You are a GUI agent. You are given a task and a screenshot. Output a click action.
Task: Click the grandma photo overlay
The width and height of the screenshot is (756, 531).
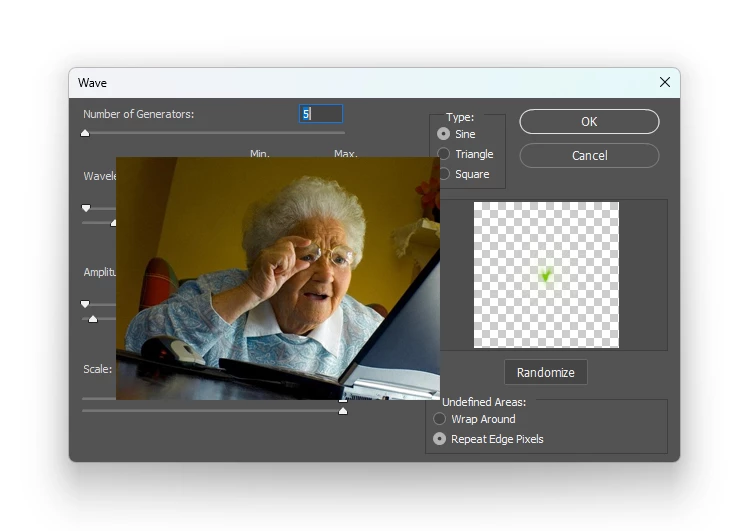(x=278, y=278)
